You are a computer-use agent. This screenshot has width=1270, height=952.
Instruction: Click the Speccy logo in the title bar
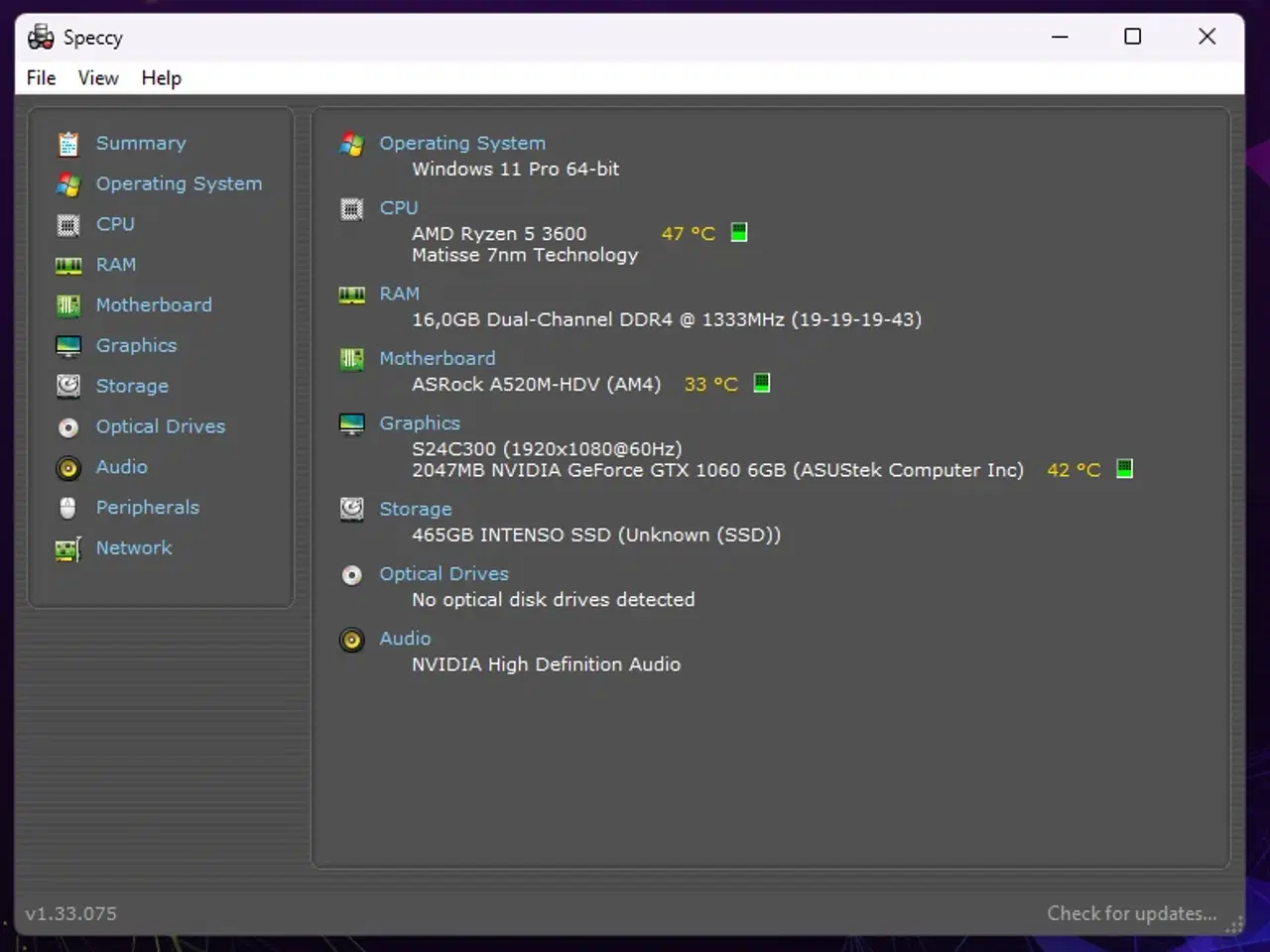coord(41,37)
